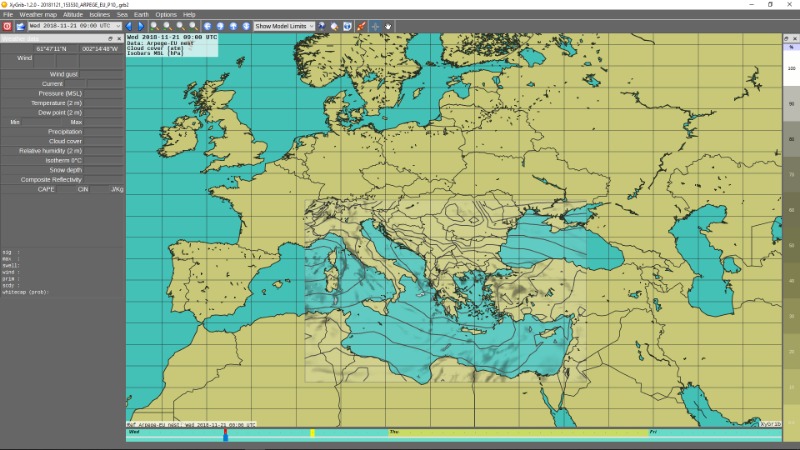Click the Thu marker on bottom timeline

tap(394, 432)
